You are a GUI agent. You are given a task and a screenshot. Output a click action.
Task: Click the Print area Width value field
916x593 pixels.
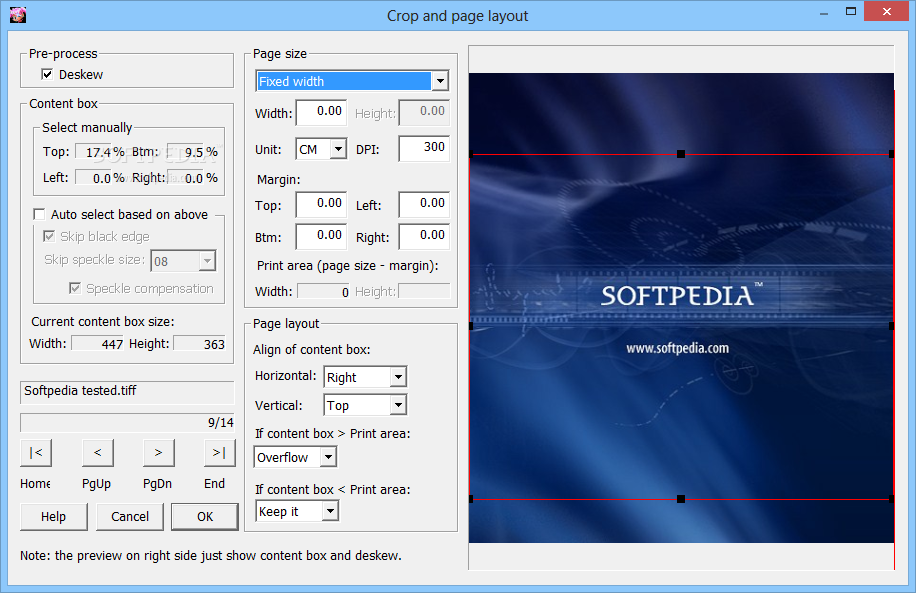[324, 291]
